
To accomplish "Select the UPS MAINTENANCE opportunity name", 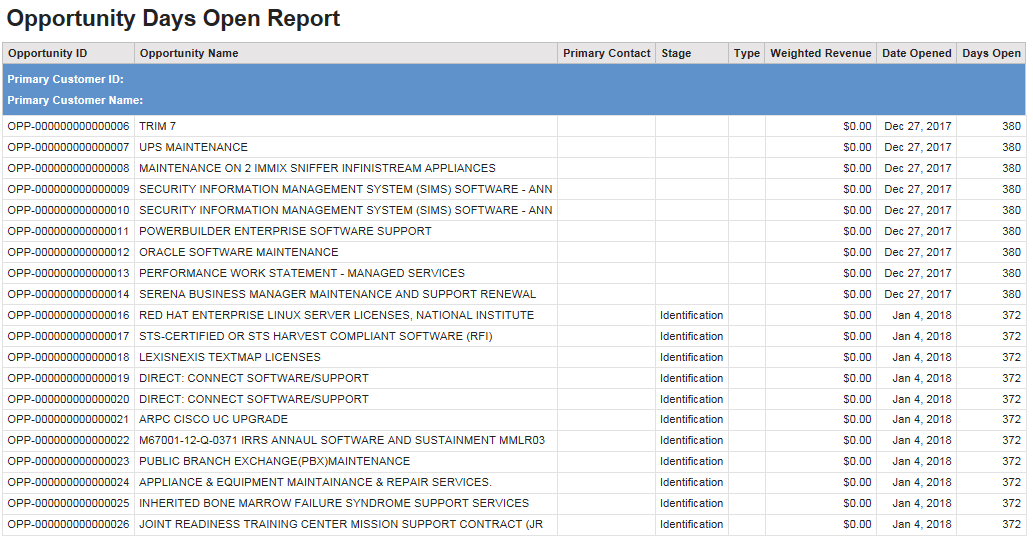I will pyautogui.click(x=193, y=147).
